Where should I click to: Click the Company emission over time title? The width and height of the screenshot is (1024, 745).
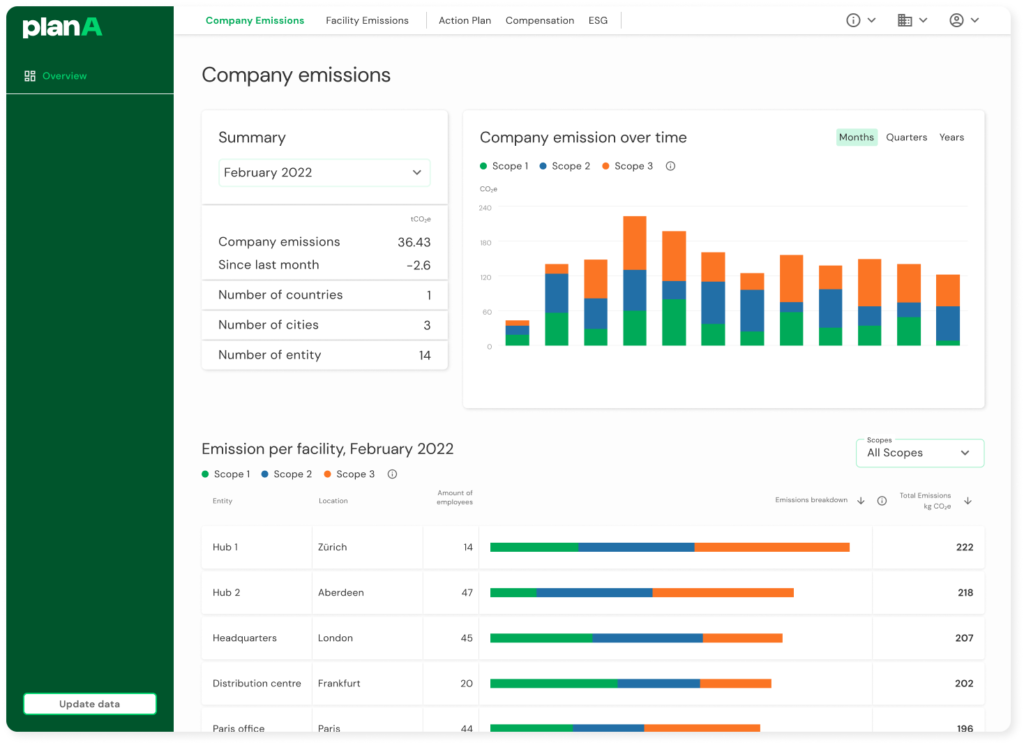[x=583, y=137]
